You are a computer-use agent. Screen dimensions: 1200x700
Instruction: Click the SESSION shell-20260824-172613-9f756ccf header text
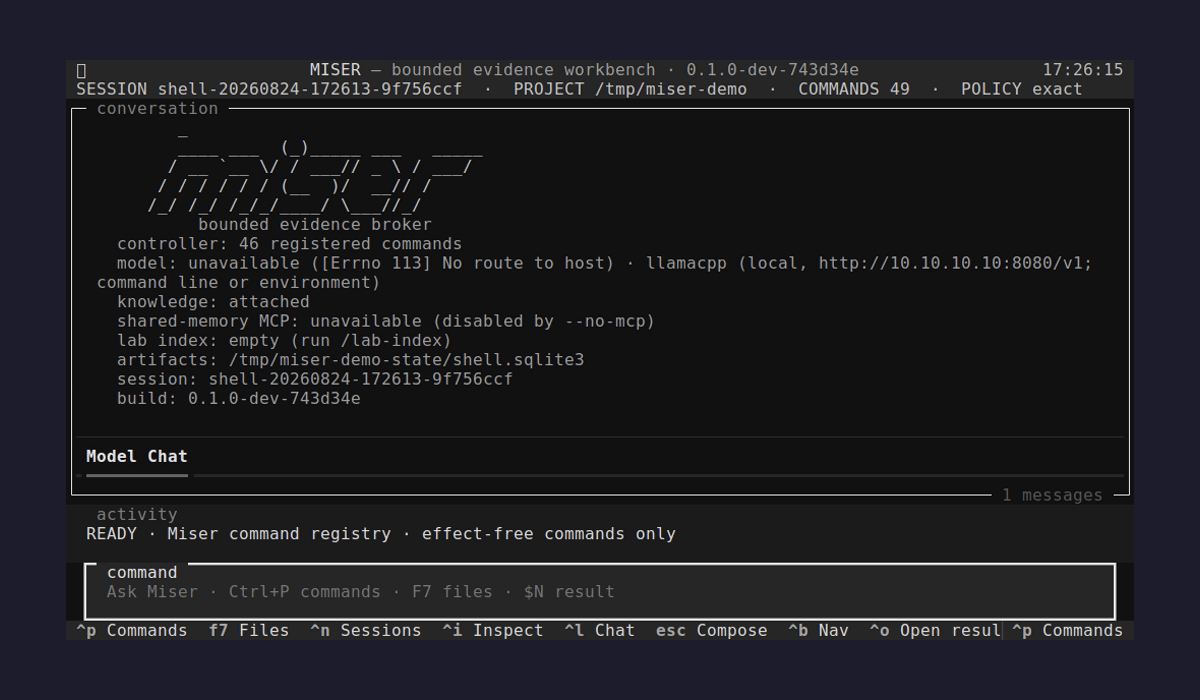(x=269, y=89)
